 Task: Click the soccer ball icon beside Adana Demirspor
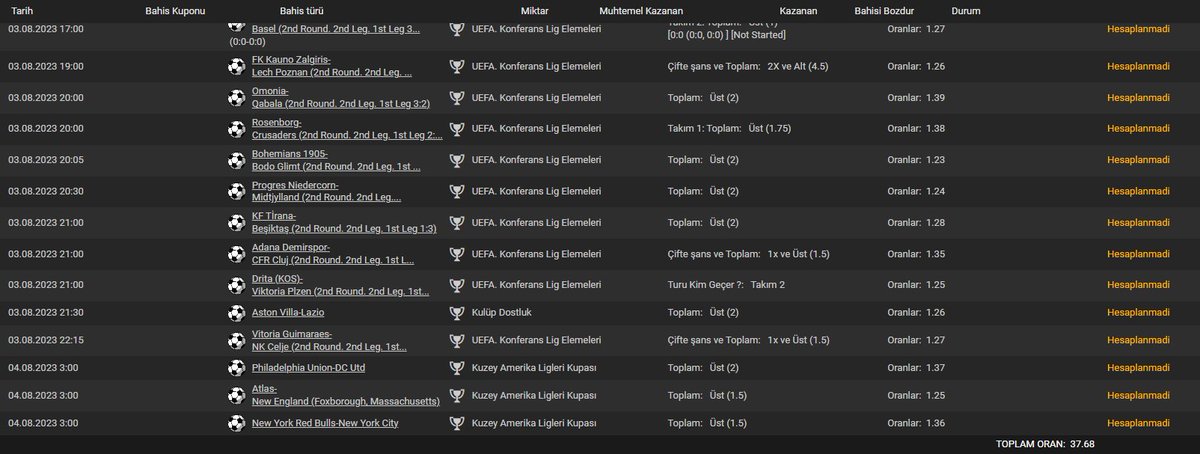[x=236, y=253]
